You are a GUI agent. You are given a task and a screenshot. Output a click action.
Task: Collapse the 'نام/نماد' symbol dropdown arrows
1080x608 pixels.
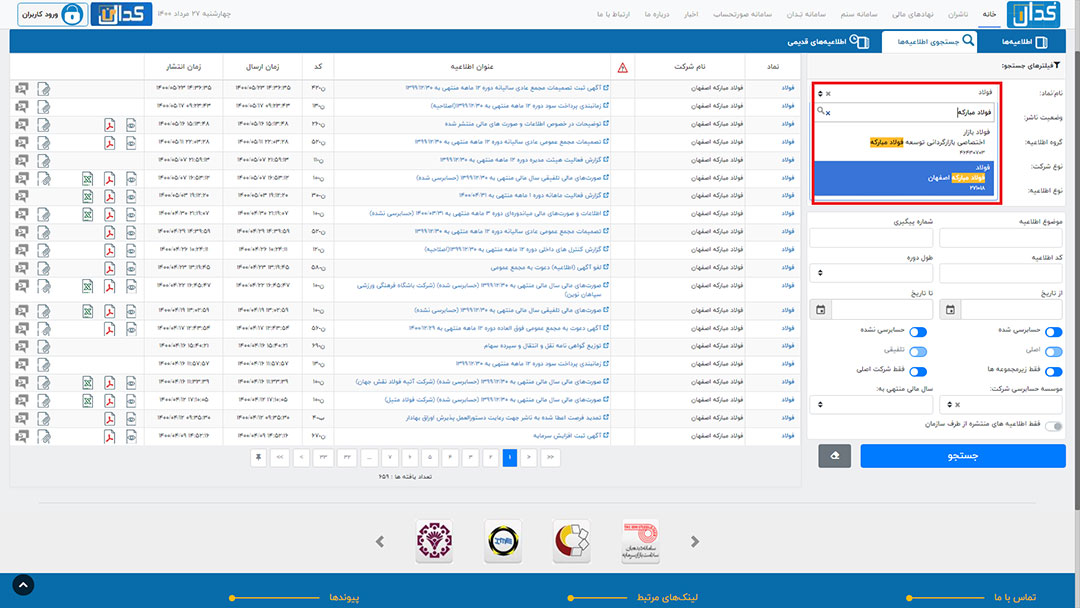coord(820,94)
